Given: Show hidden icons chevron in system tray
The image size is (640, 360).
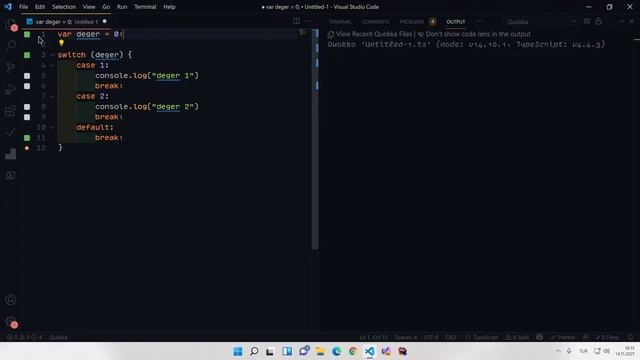Looking at the screenshot, I should (x=558, y=351).
